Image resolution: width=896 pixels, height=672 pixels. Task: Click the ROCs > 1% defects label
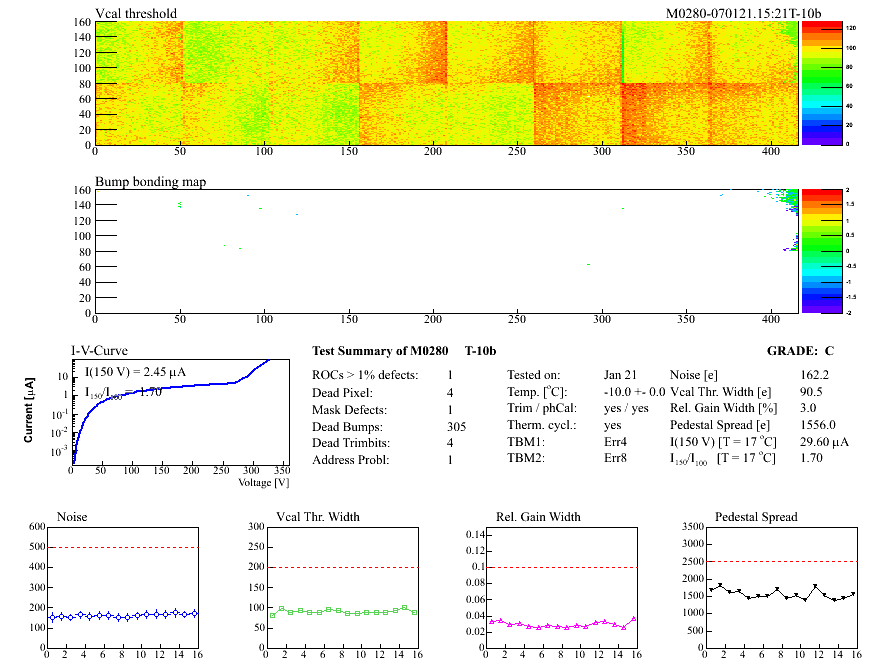[x=365, y=375]
